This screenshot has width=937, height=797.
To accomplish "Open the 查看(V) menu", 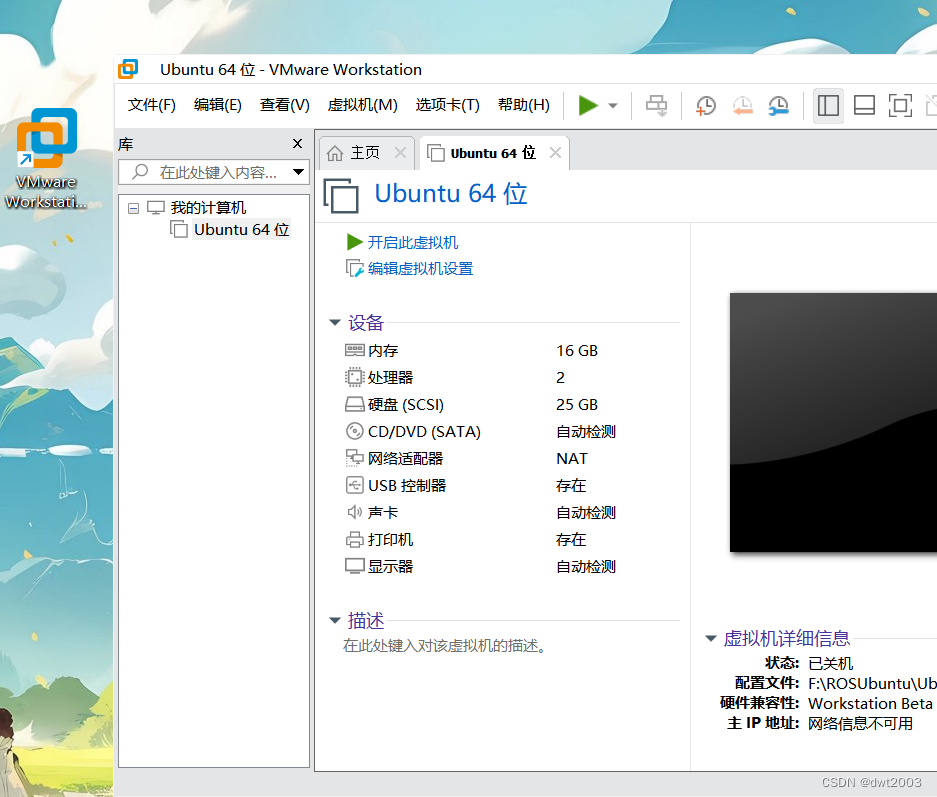I will (284, 105).
